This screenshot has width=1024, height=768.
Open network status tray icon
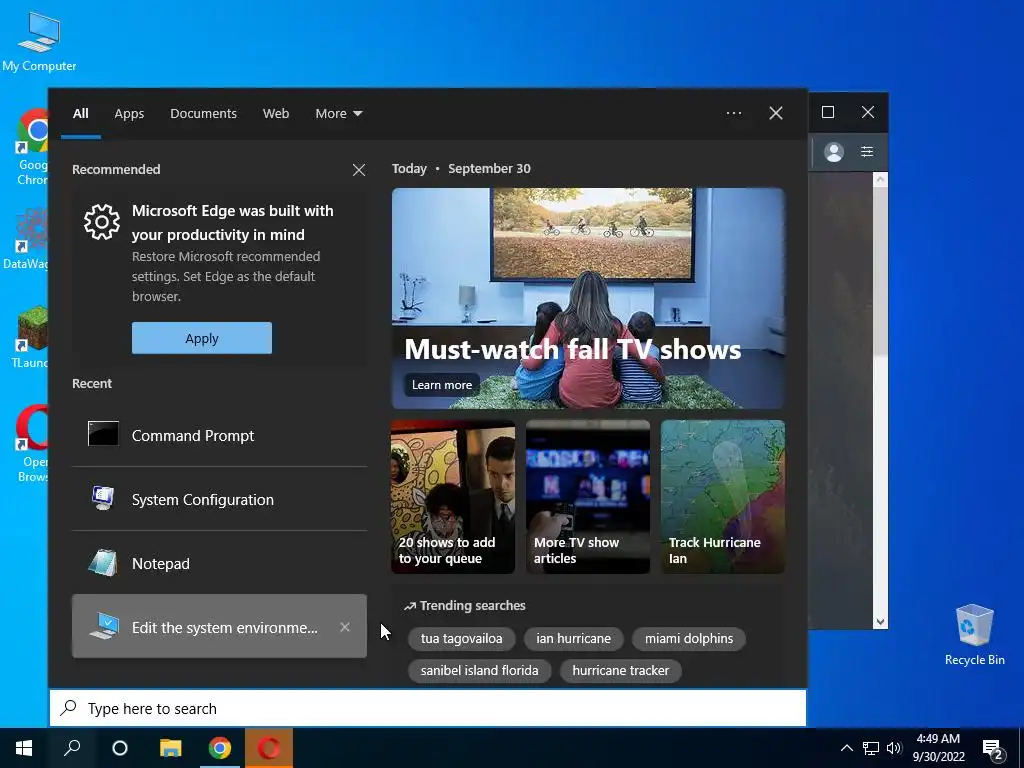tap(871, 748)
